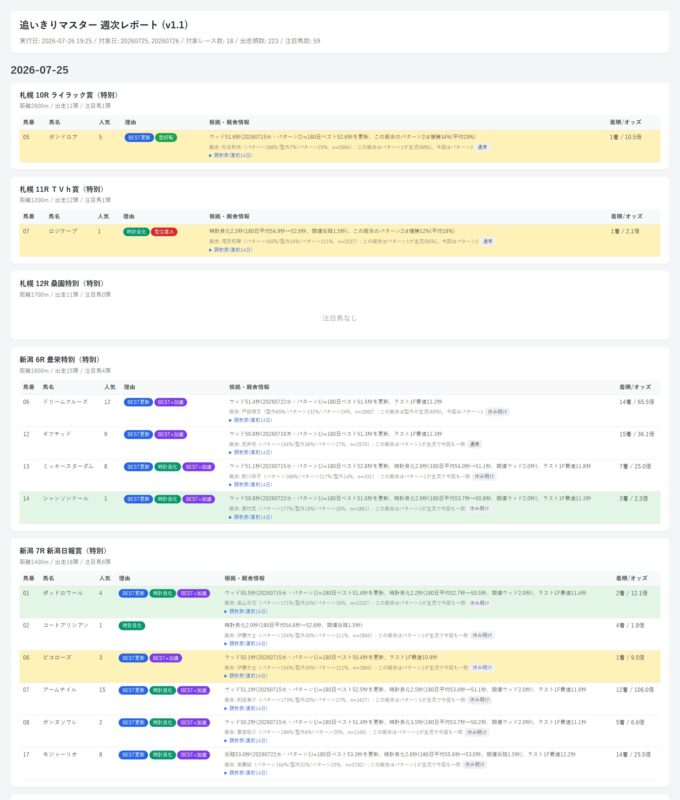Click horse number 17 in Niigata 7R table

click(26, 755)
